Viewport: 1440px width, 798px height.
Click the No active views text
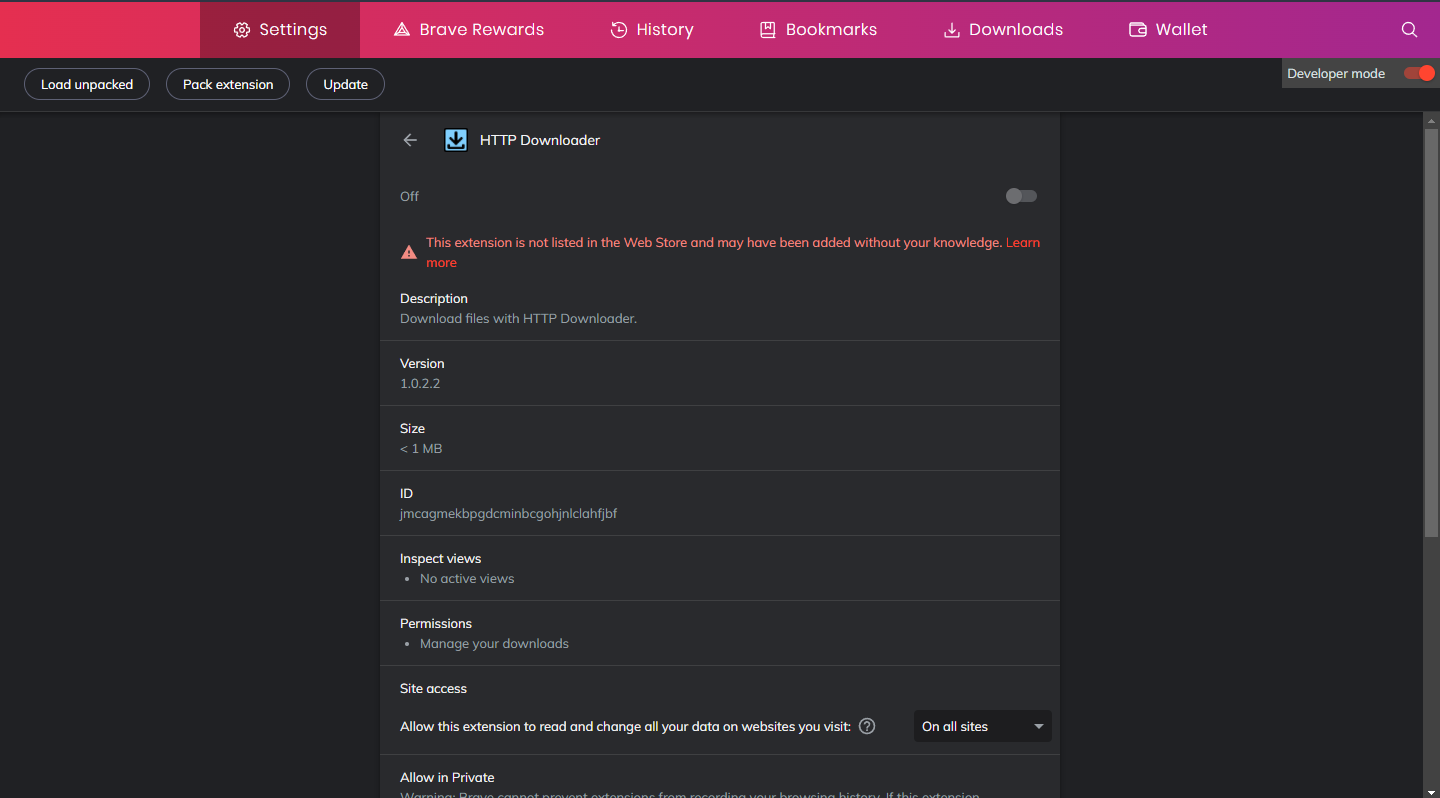(467, 579)
